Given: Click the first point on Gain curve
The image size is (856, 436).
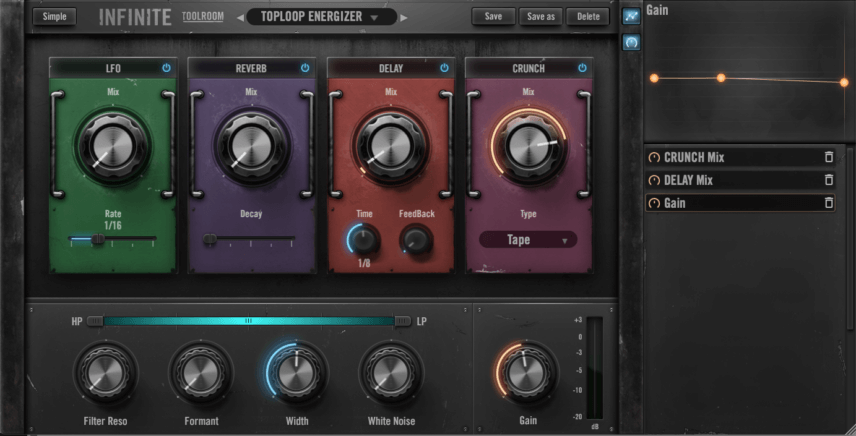Looking at the screenshot, I should (x=654, y=79).
